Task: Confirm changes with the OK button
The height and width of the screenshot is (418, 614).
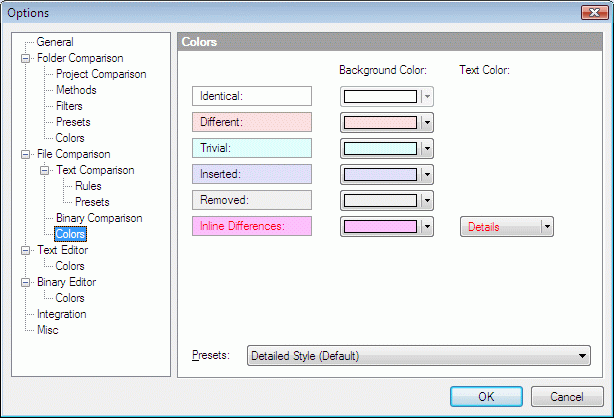Action: [486, 396]
